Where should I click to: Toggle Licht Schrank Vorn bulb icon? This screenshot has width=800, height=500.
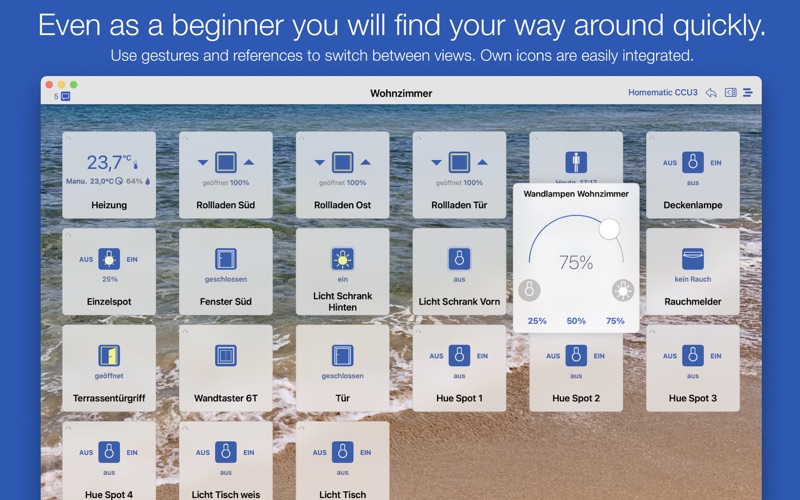coord(459,259)
